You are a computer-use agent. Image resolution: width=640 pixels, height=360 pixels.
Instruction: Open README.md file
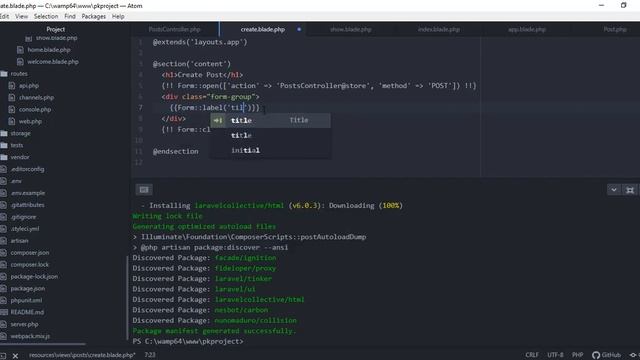tap(27, 312)
